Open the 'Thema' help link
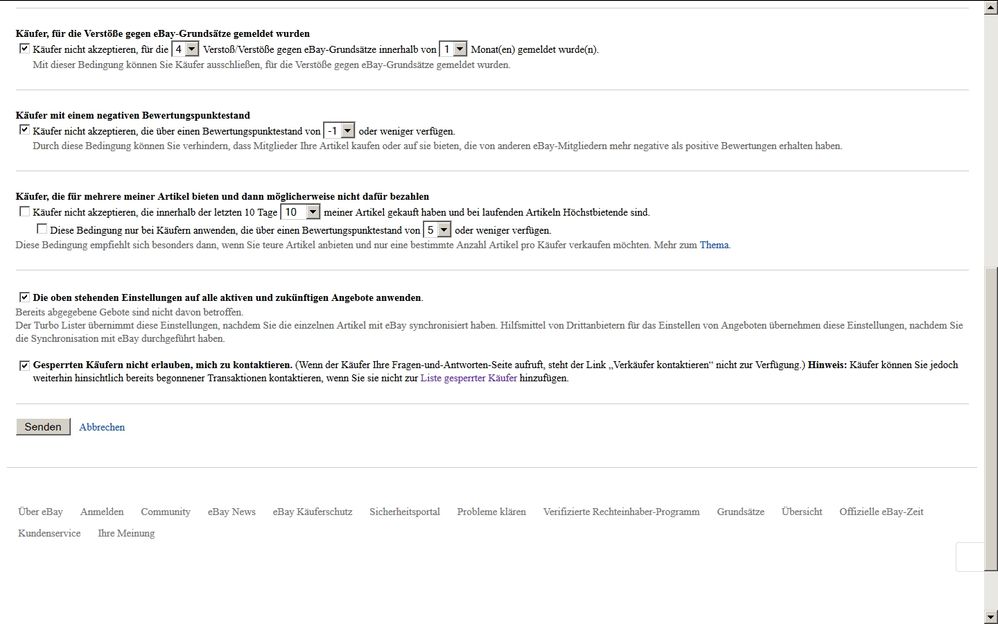The width and height of the screenshot is (998, 624). click(x=714, y=245)
